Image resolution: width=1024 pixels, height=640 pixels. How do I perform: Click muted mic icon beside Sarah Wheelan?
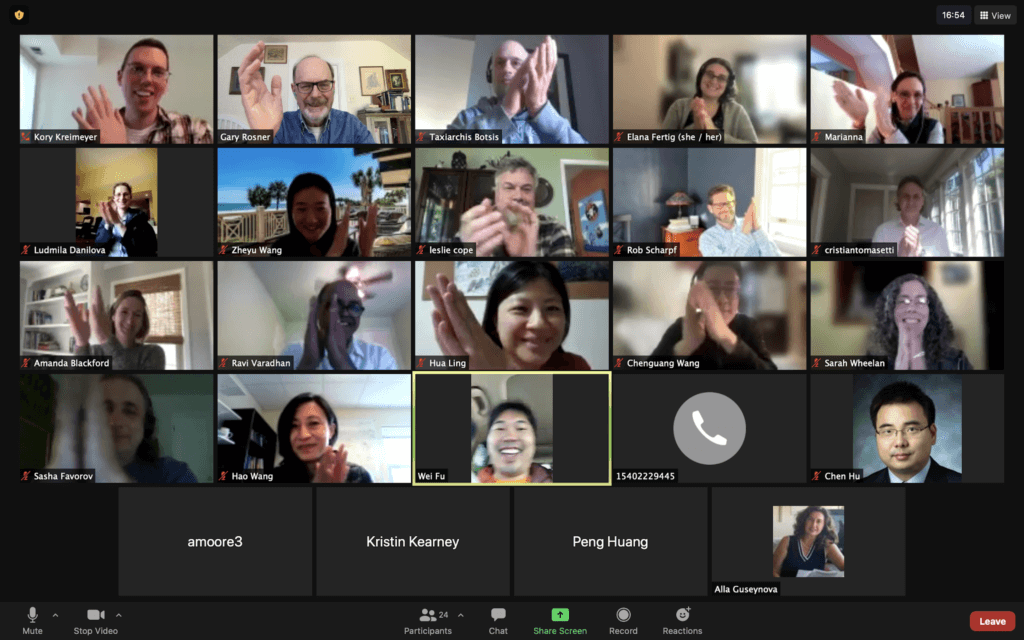click(x=816, y=363)
